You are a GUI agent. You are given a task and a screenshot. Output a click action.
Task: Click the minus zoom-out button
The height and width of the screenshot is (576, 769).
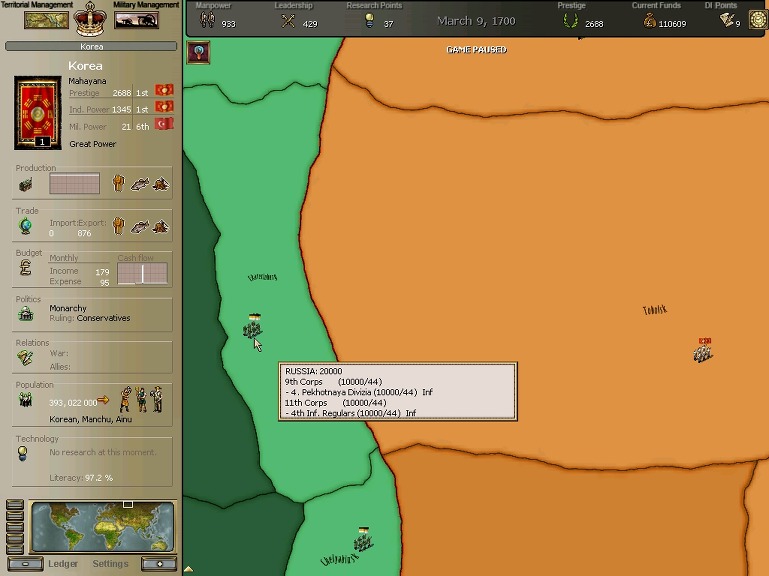pos(25,564)
